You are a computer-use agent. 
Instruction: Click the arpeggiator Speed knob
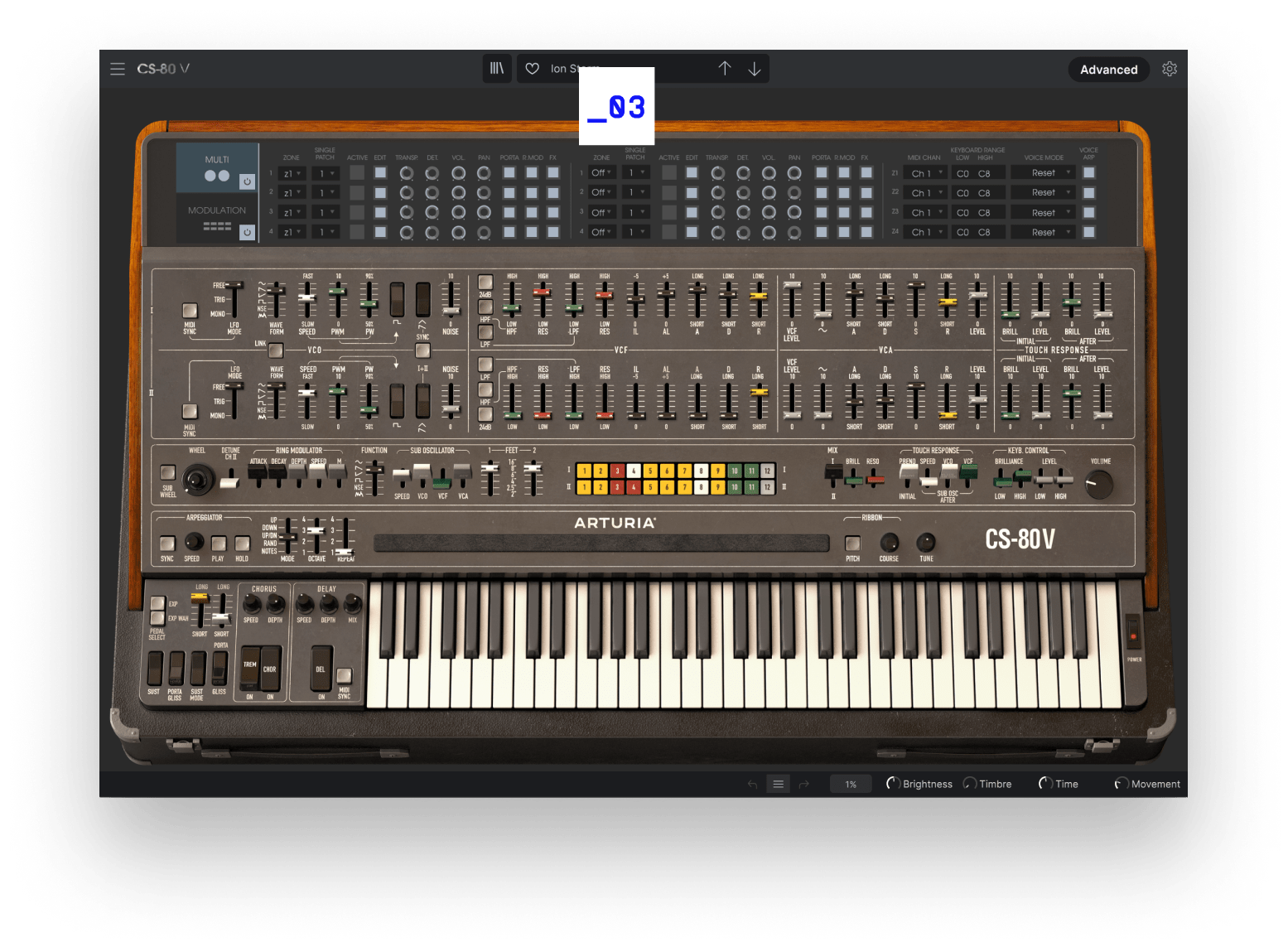194,542
